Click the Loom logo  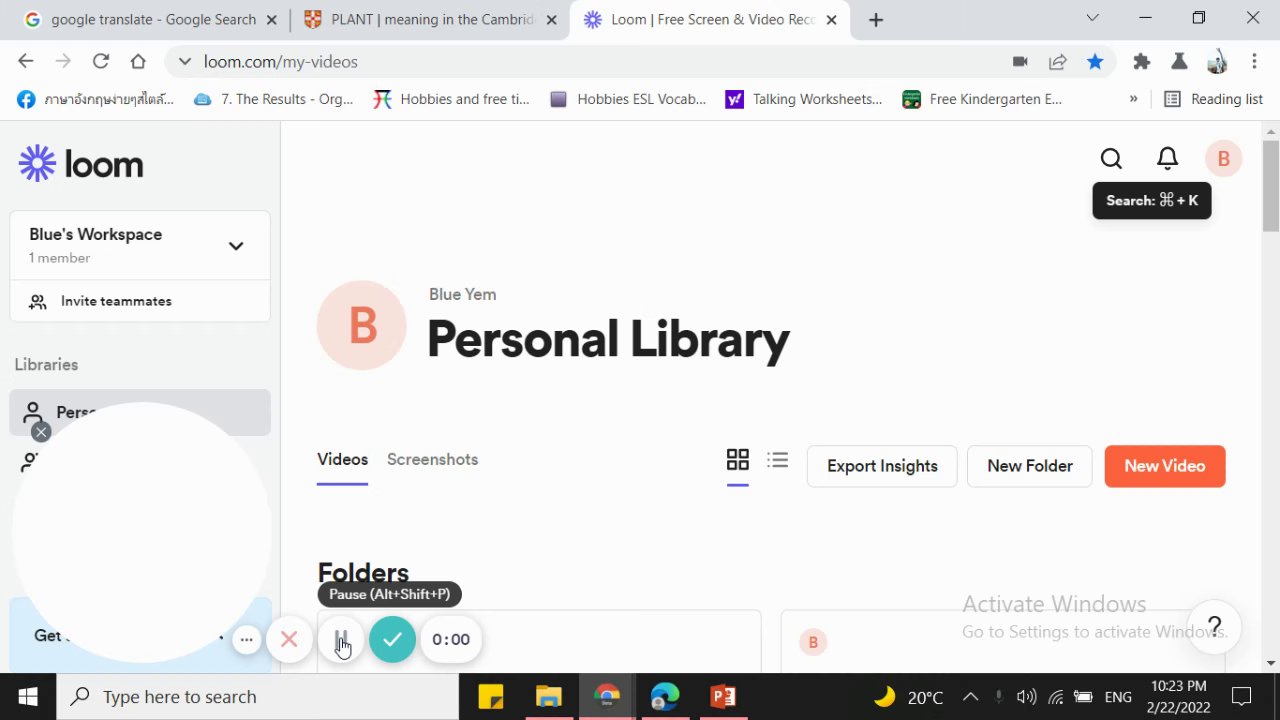(x=81, y=164)
